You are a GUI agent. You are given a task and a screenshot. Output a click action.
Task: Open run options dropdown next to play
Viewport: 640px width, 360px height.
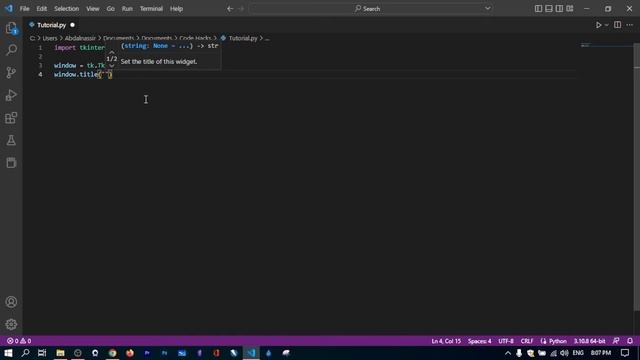tap(607, 25)
